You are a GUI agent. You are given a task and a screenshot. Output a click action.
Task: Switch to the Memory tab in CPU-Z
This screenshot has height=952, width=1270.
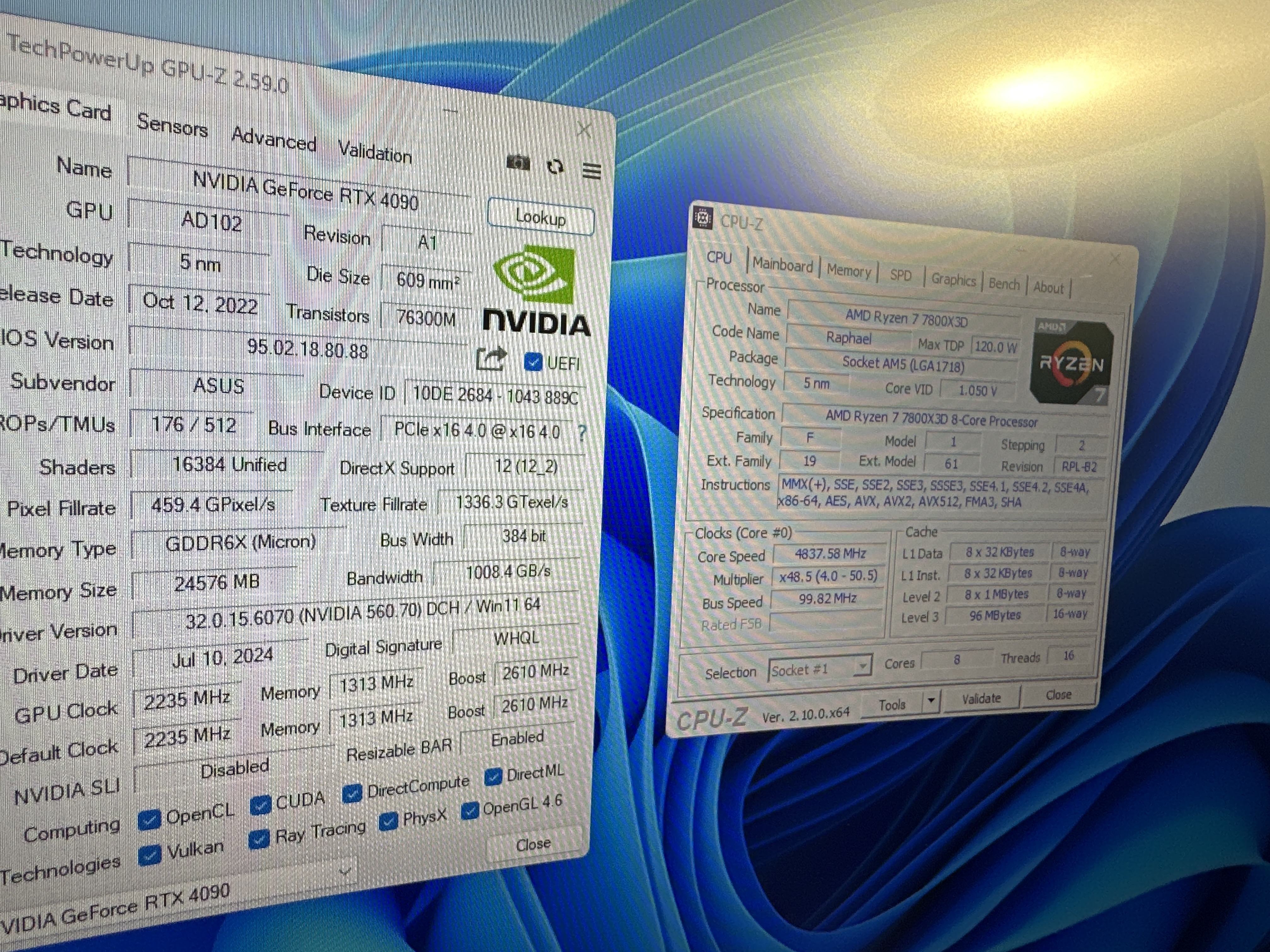[x=848, y=271]
